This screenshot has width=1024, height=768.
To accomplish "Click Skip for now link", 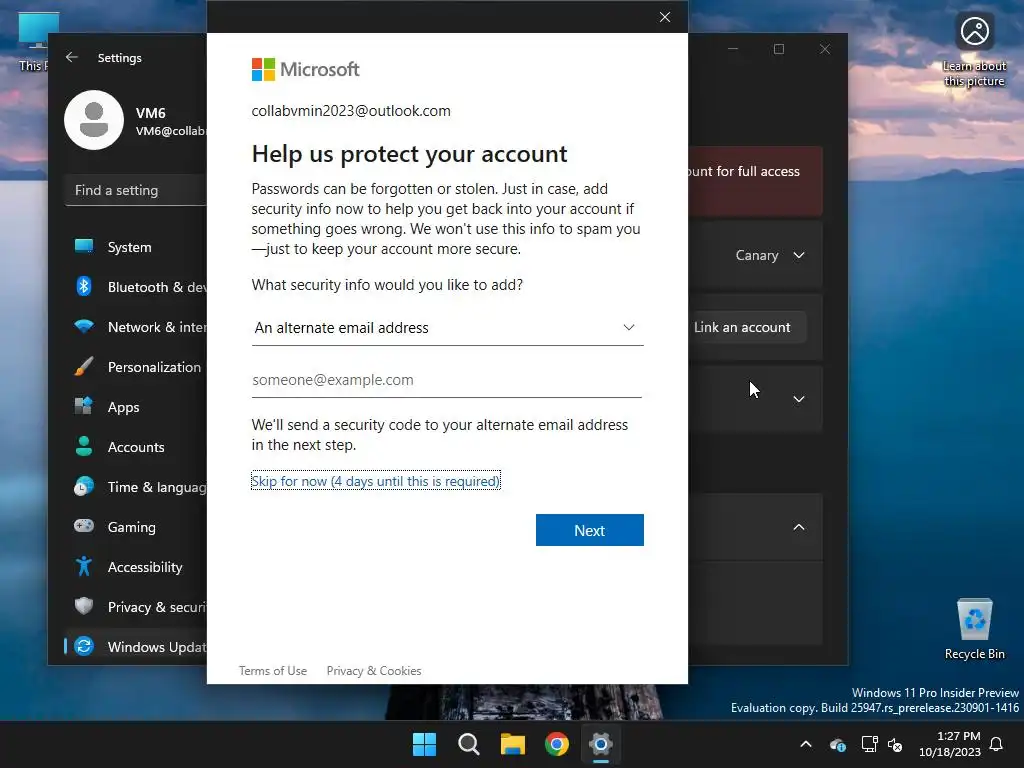I will pos(376,481).
